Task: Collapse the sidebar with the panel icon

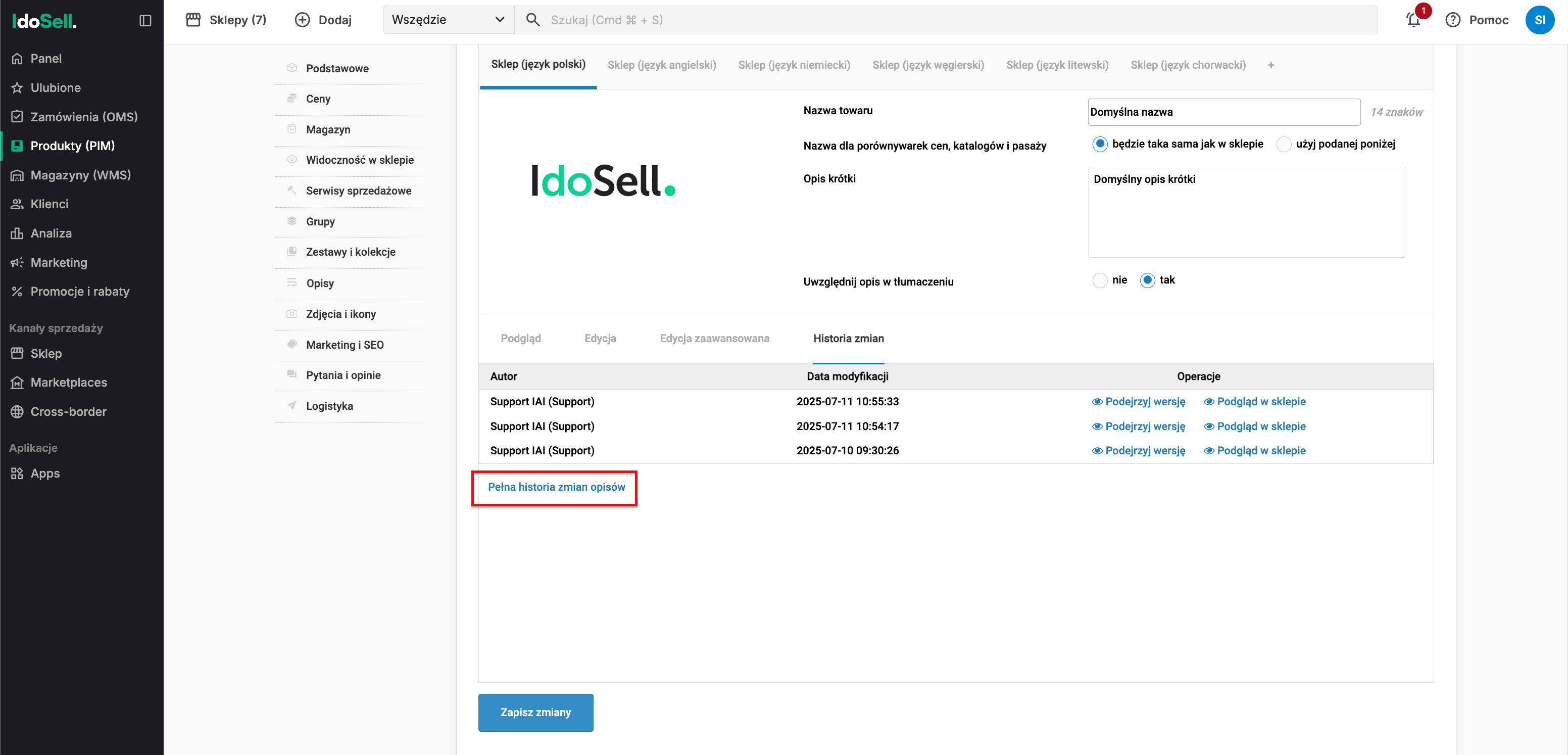Action: (x=145, y=21)
